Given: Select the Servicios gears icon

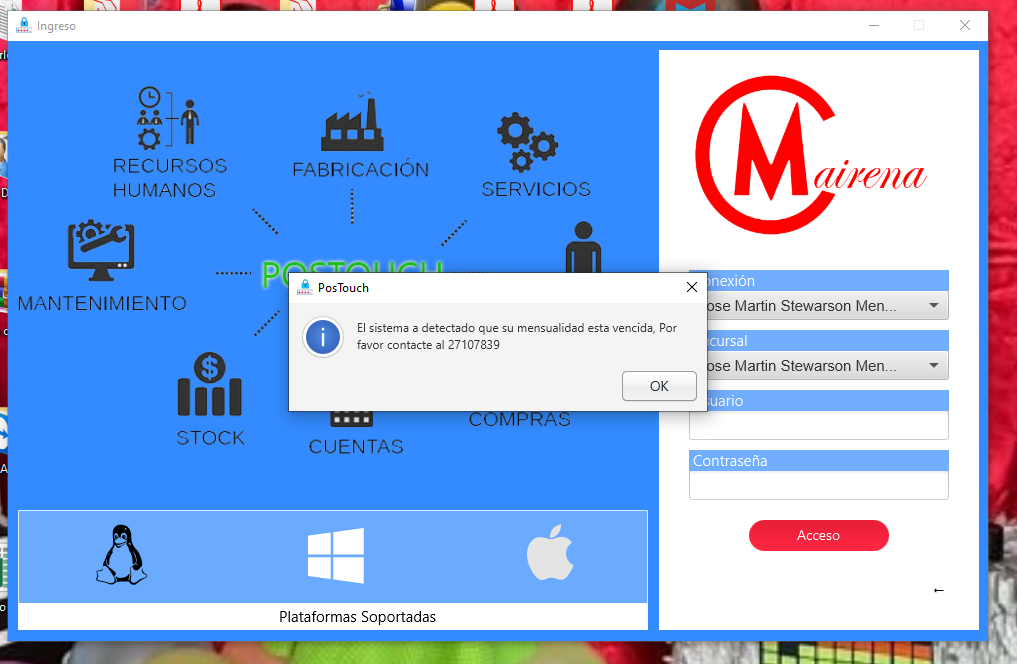Looking at the screenshot, I should click(526, 142).
